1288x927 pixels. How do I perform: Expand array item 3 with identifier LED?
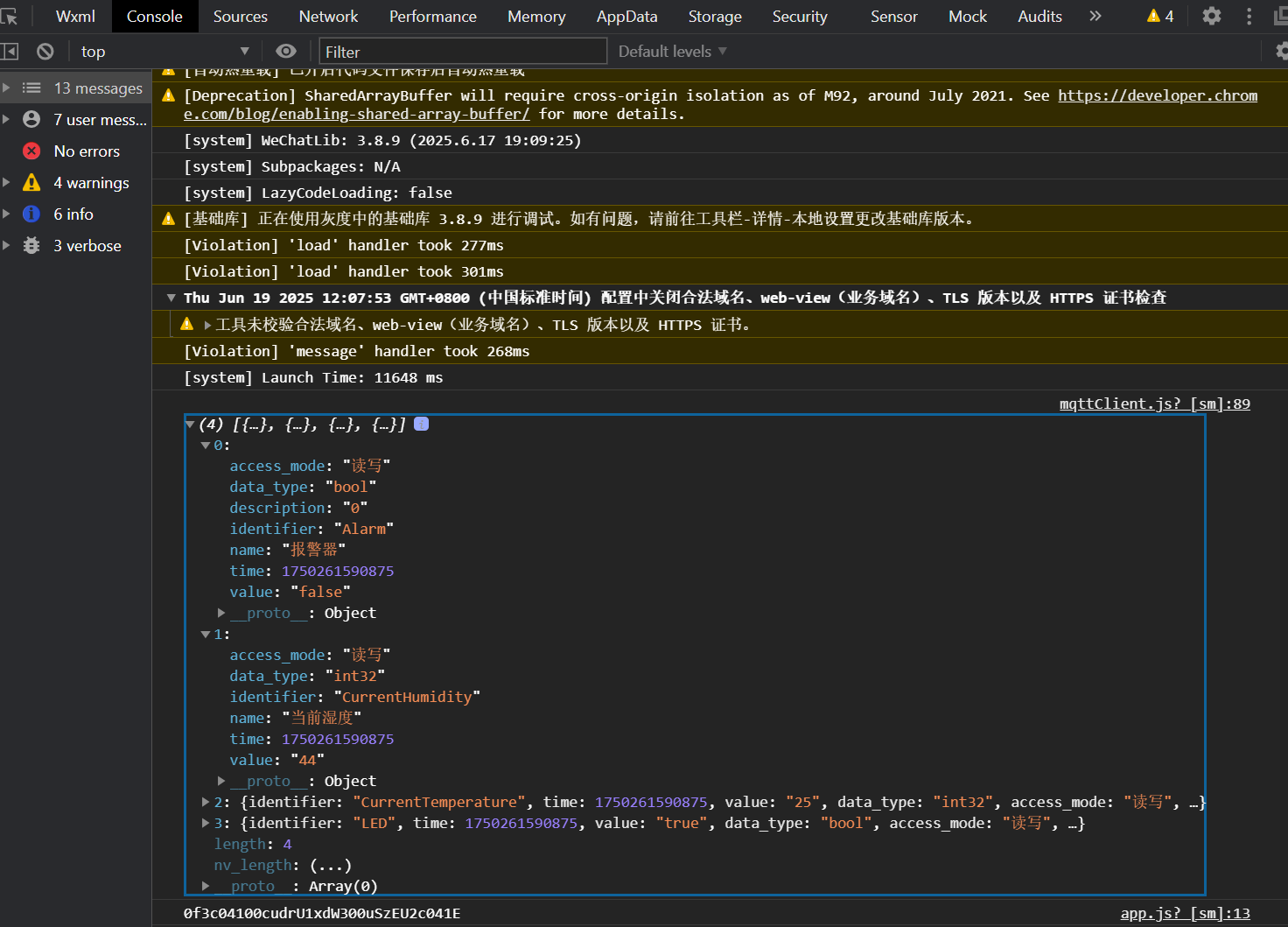tap(204, 823)
